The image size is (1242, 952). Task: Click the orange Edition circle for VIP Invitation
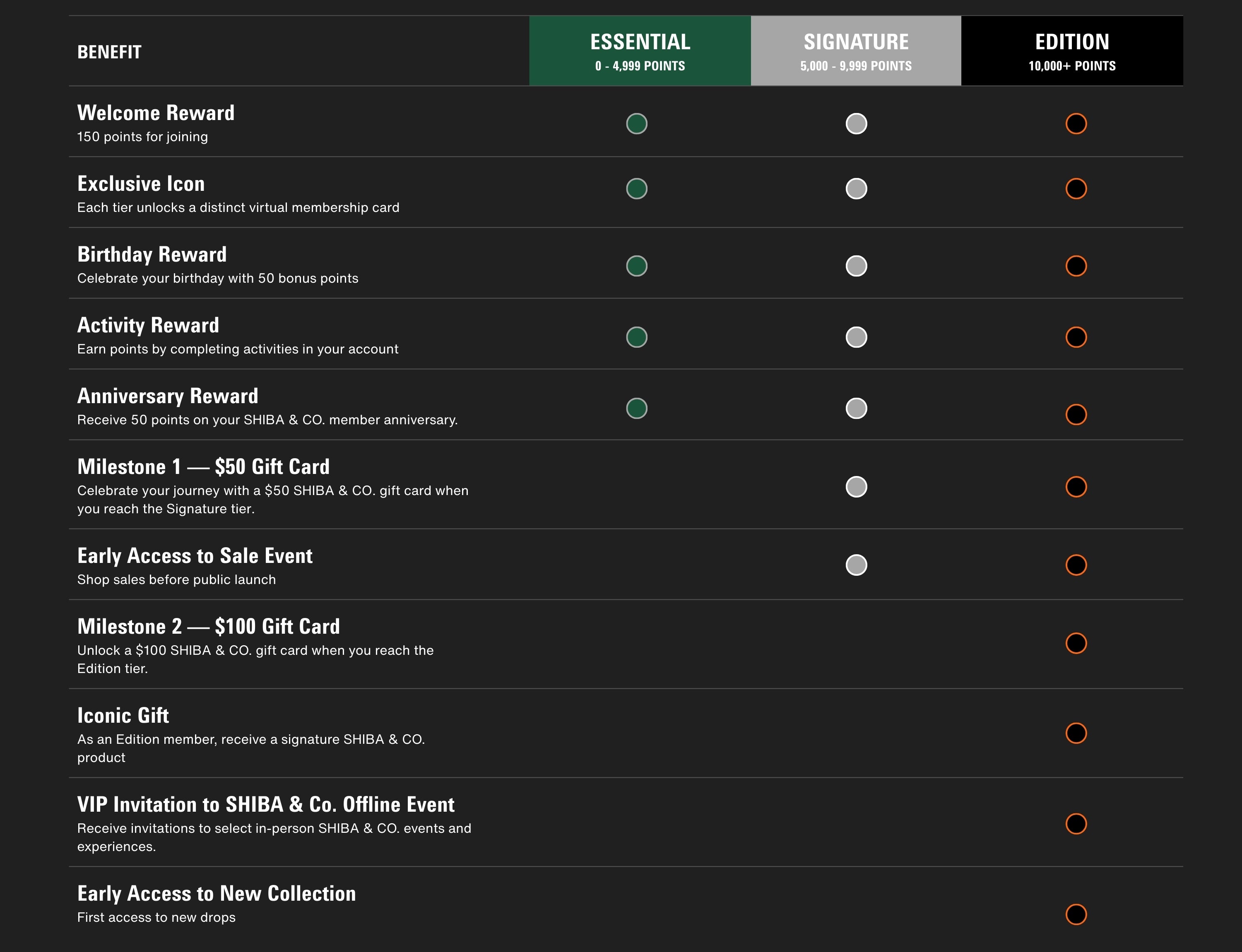(x=1075, y=823)
